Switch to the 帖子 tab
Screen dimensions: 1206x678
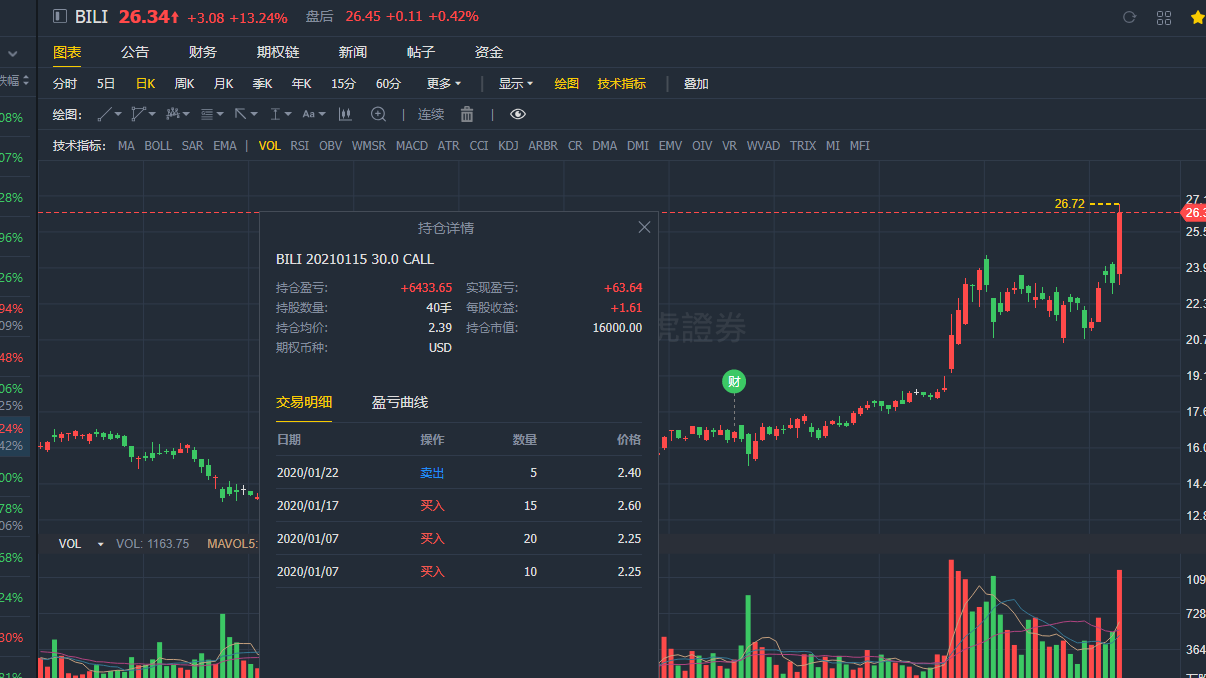pyautogui.click(x=421, y=52)
